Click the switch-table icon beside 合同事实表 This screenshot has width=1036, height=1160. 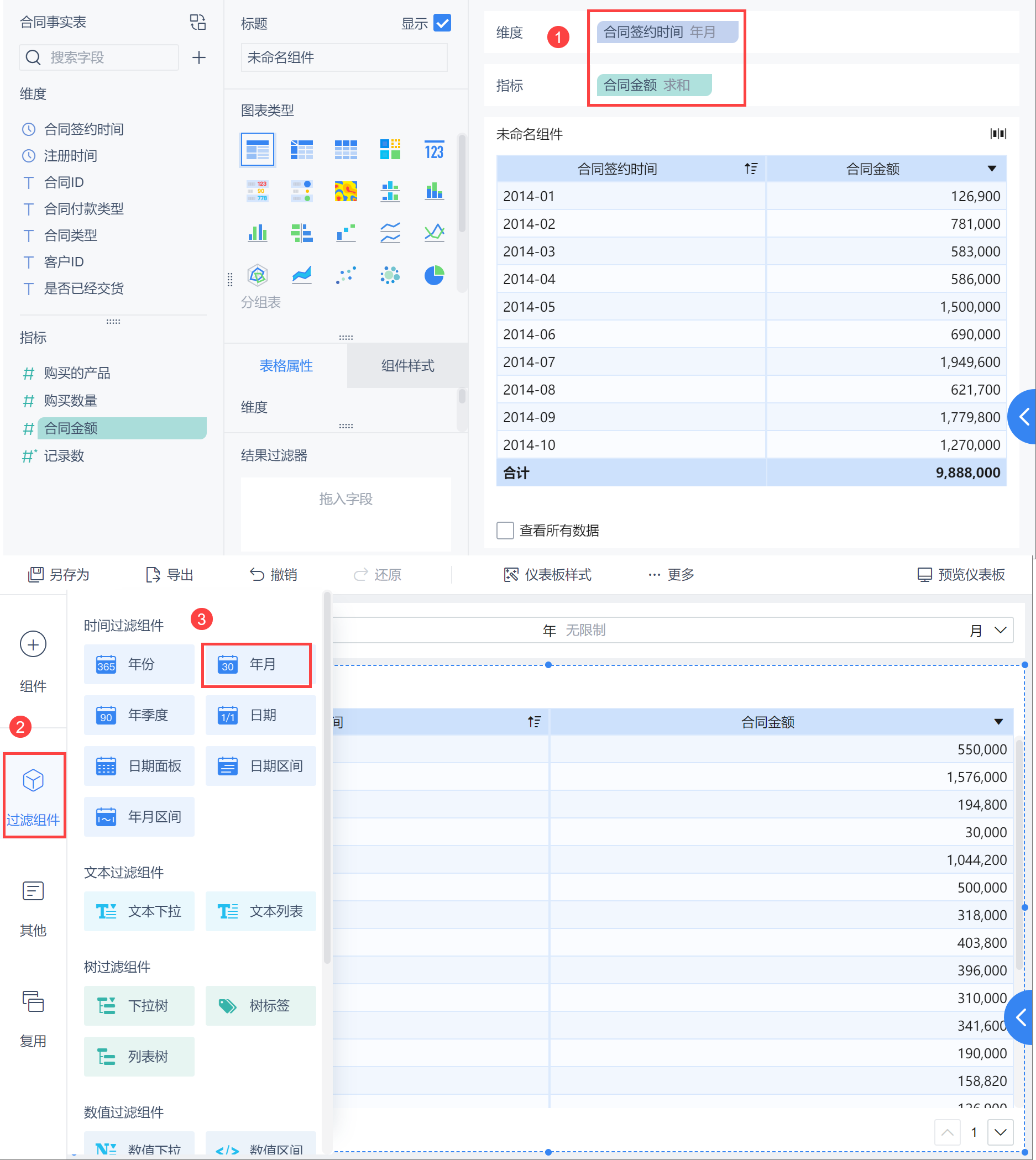[x=197, y=22]
